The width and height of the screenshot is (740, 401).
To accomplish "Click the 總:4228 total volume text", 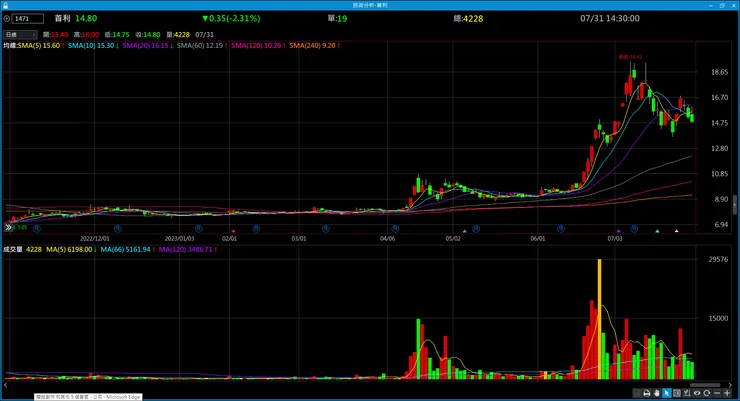I will pyautogui.click(x=468, y=19).
